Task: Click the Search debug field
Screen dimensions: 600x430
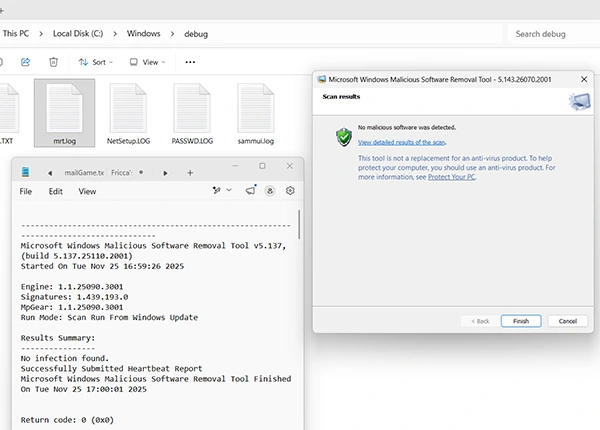Action: [553, 34]
